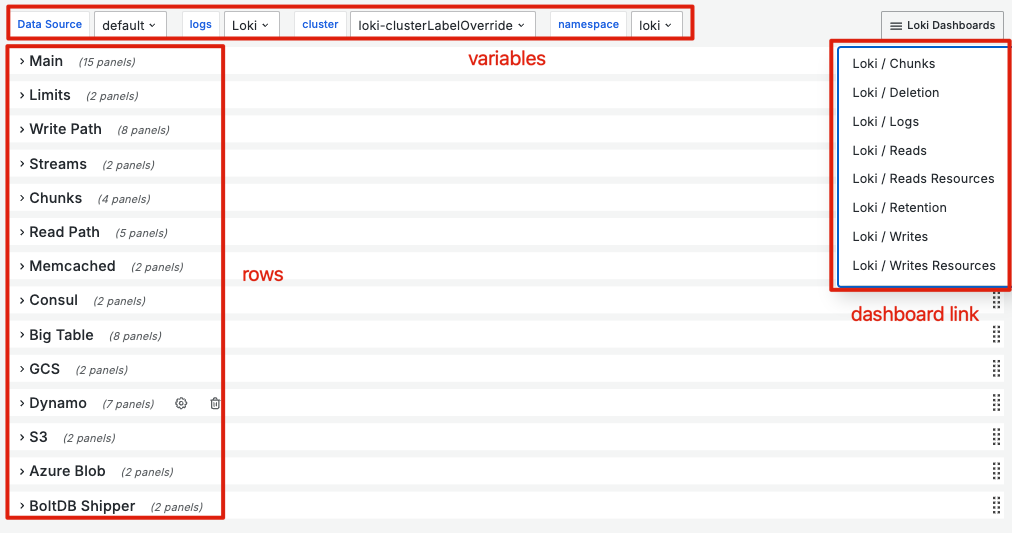Click the Data Source variable label
The width and height of the screenshot is (1012, 533).
point(50,25)
